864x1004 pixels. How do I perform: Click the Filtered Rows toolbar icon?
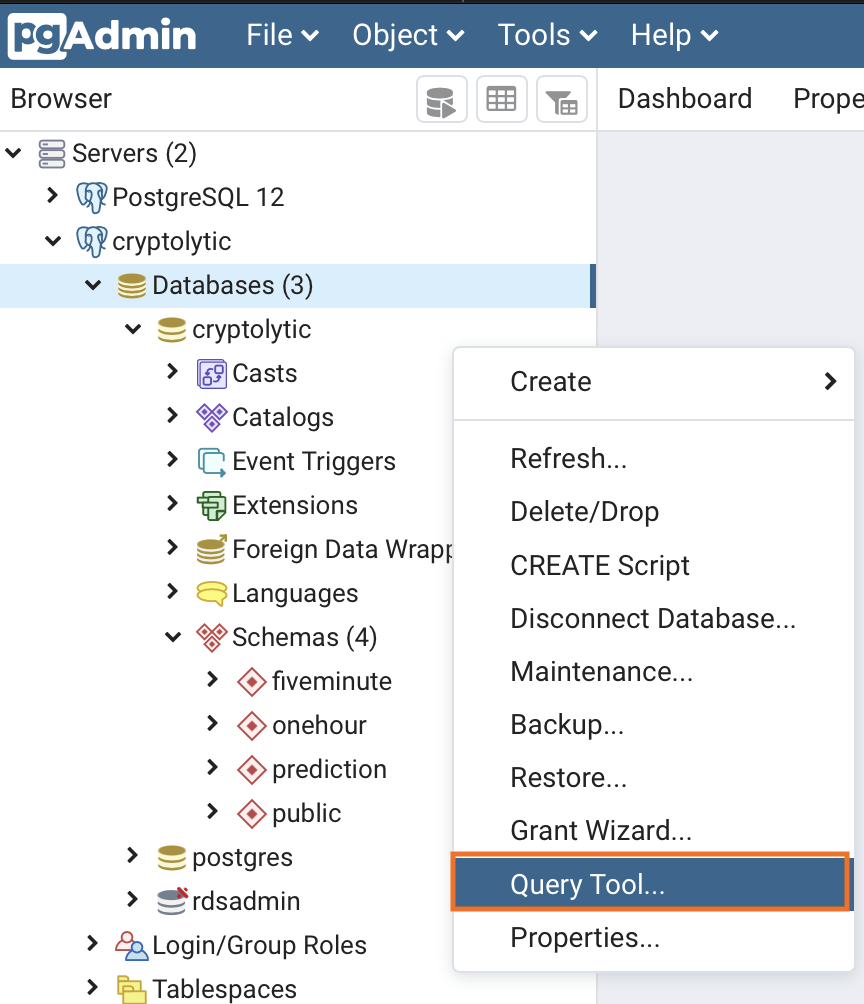[x=562, y=99]
